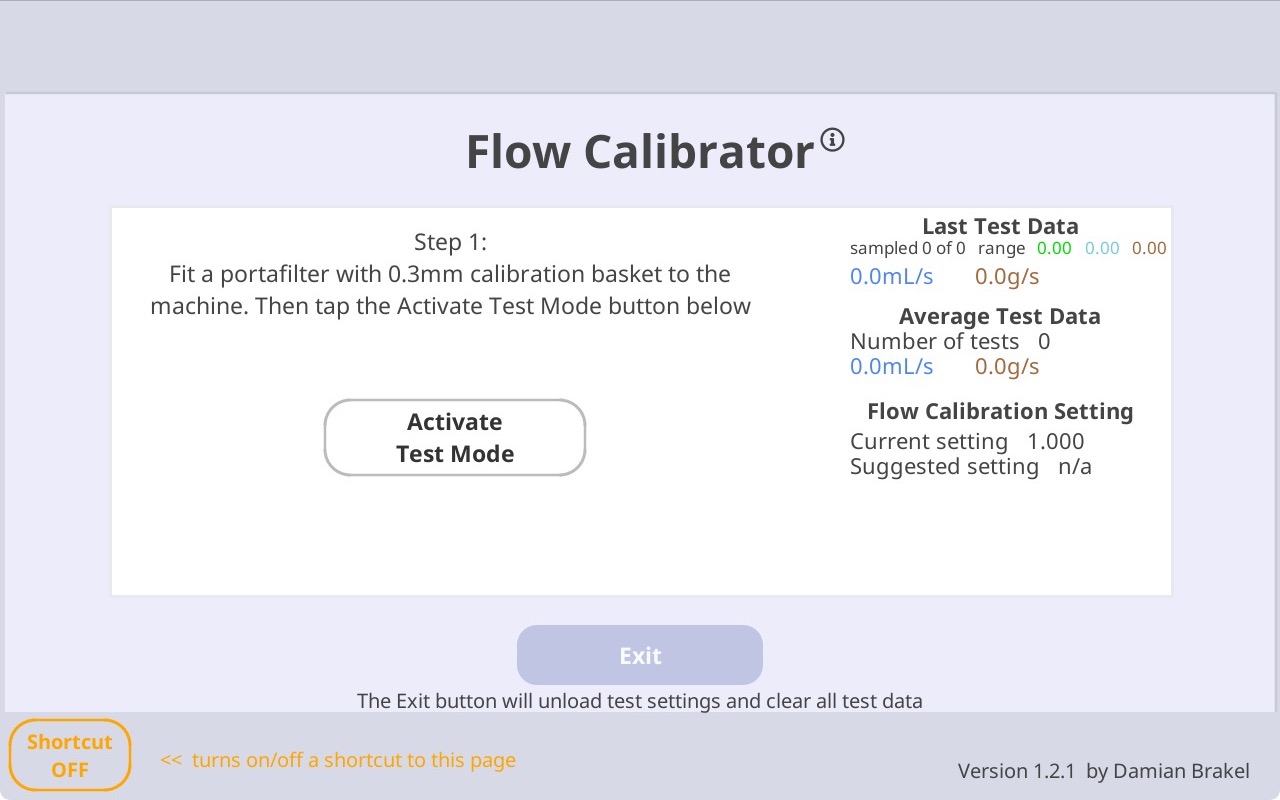1280x800 pixels.
Task: Select the Flow Calibrator title text
Action: point(640,152)
